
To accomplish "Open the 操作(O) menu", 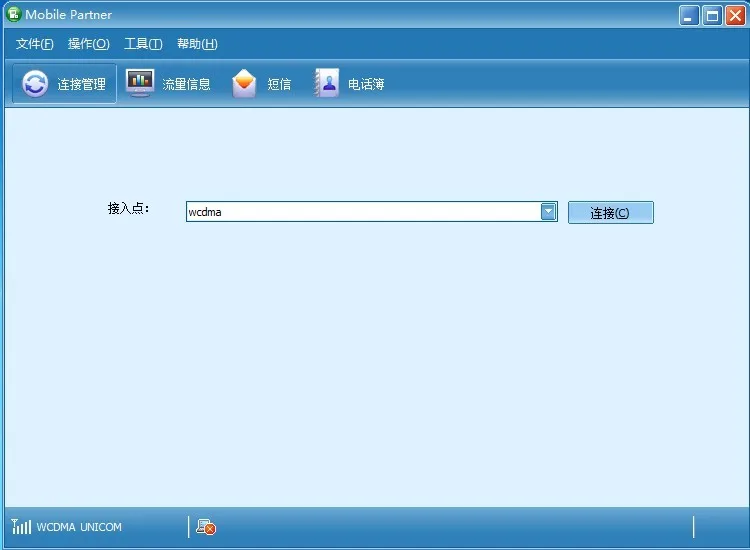I will pos(89,44).
